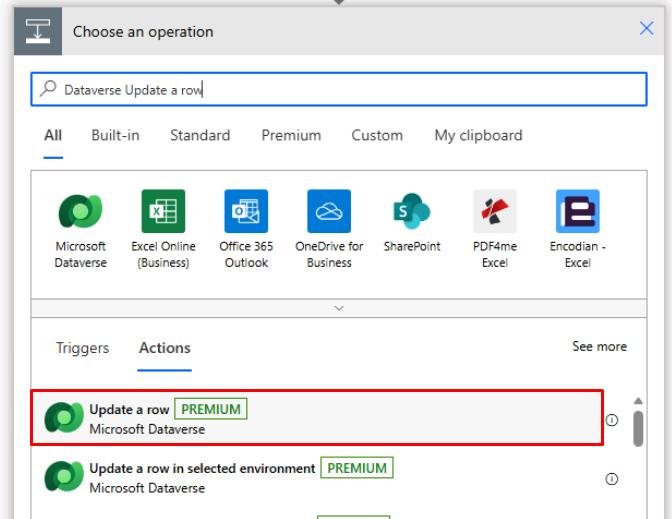Viewport: 672px width, 519px height.
Task: Select the Update a row Dataverse action
Action: tap(317, 417)
